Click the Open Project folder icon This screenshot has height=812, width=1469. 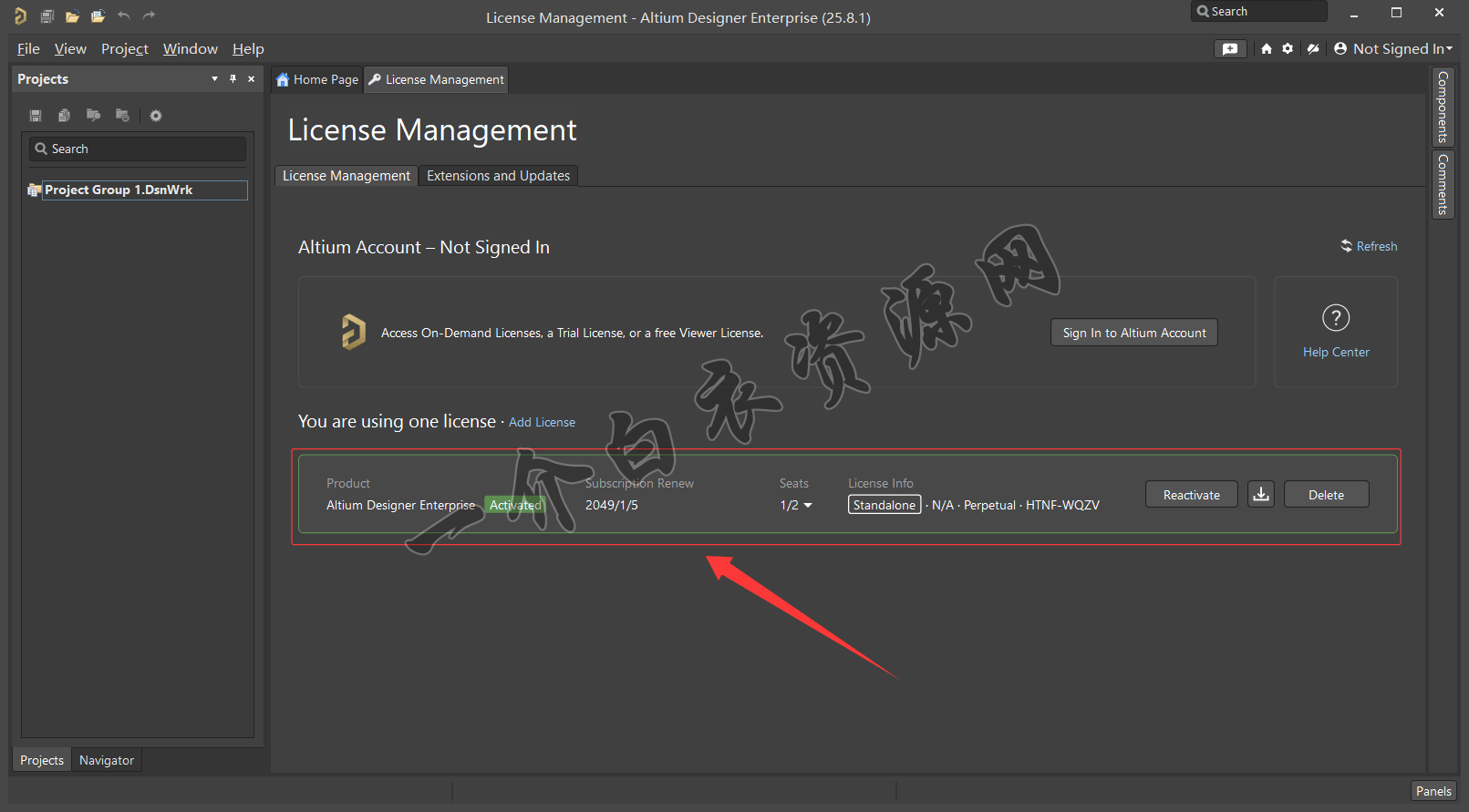98,16
